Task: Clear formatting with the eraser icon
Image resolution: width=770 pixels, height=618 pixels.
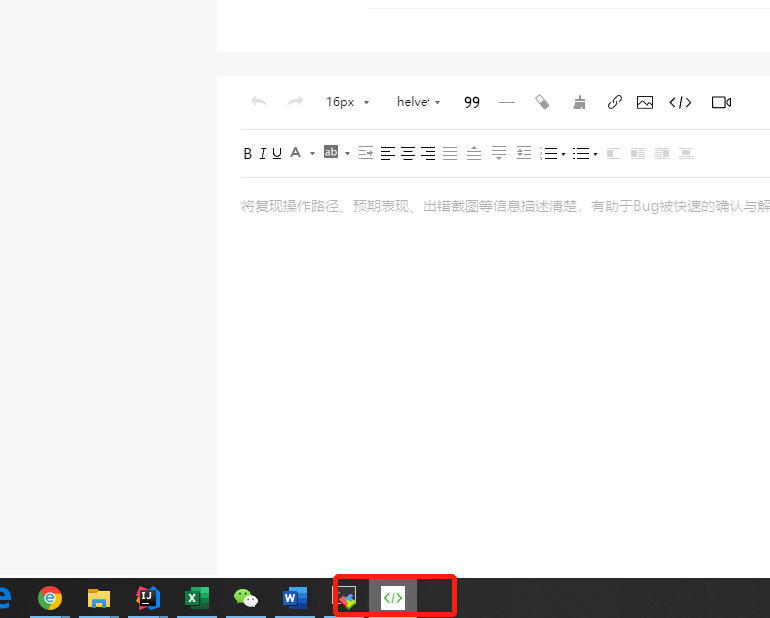Action: point(542,102)
